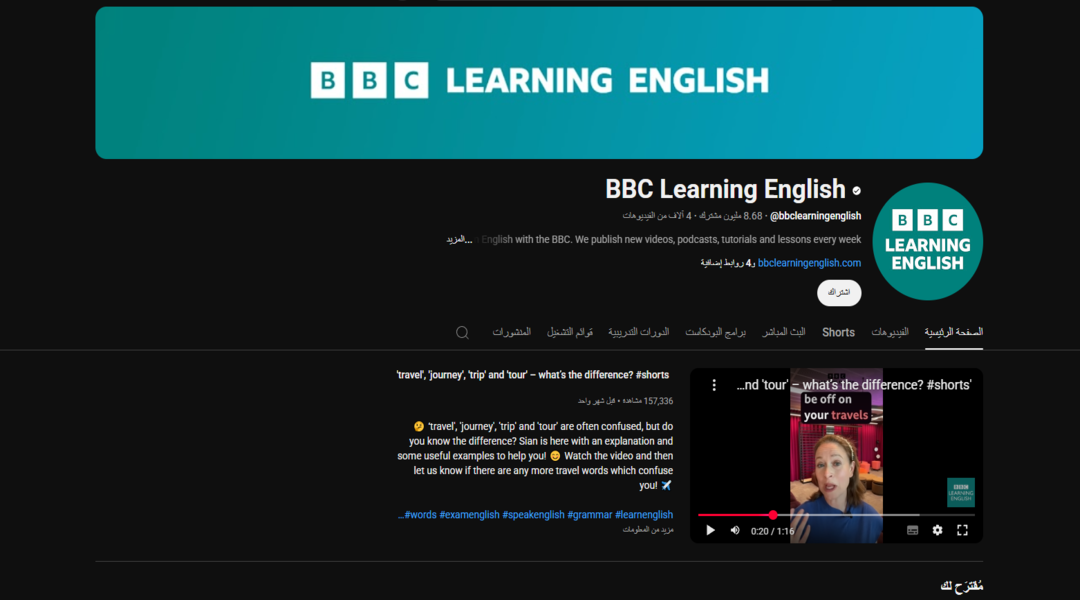Open the قوائم التشغيل tab
This screenshot has height=600, width=1080.
pos(570,333)
